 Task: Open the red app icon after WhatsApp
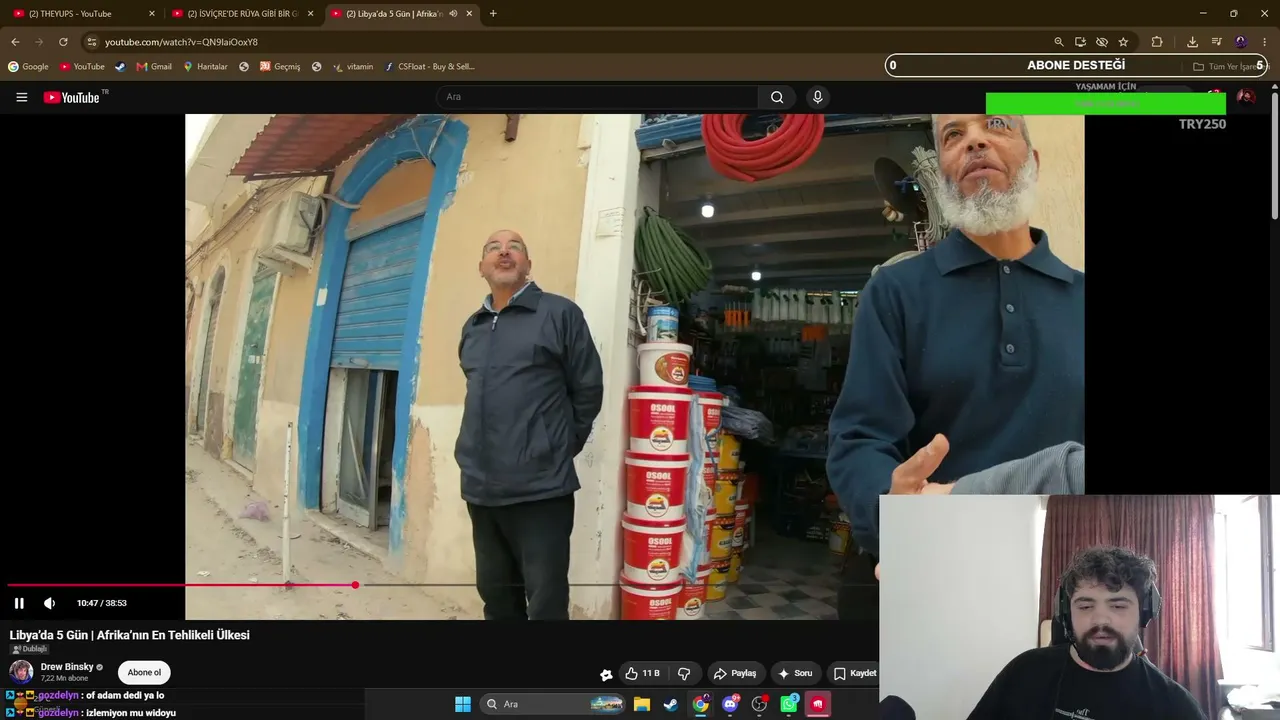[x=818, y=704]
